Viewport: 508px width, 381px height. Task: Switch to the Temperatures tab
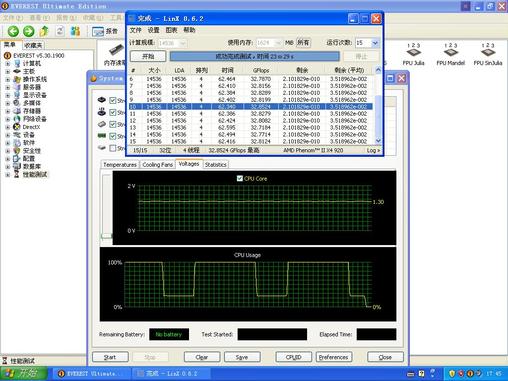click(x=120, y=165)
